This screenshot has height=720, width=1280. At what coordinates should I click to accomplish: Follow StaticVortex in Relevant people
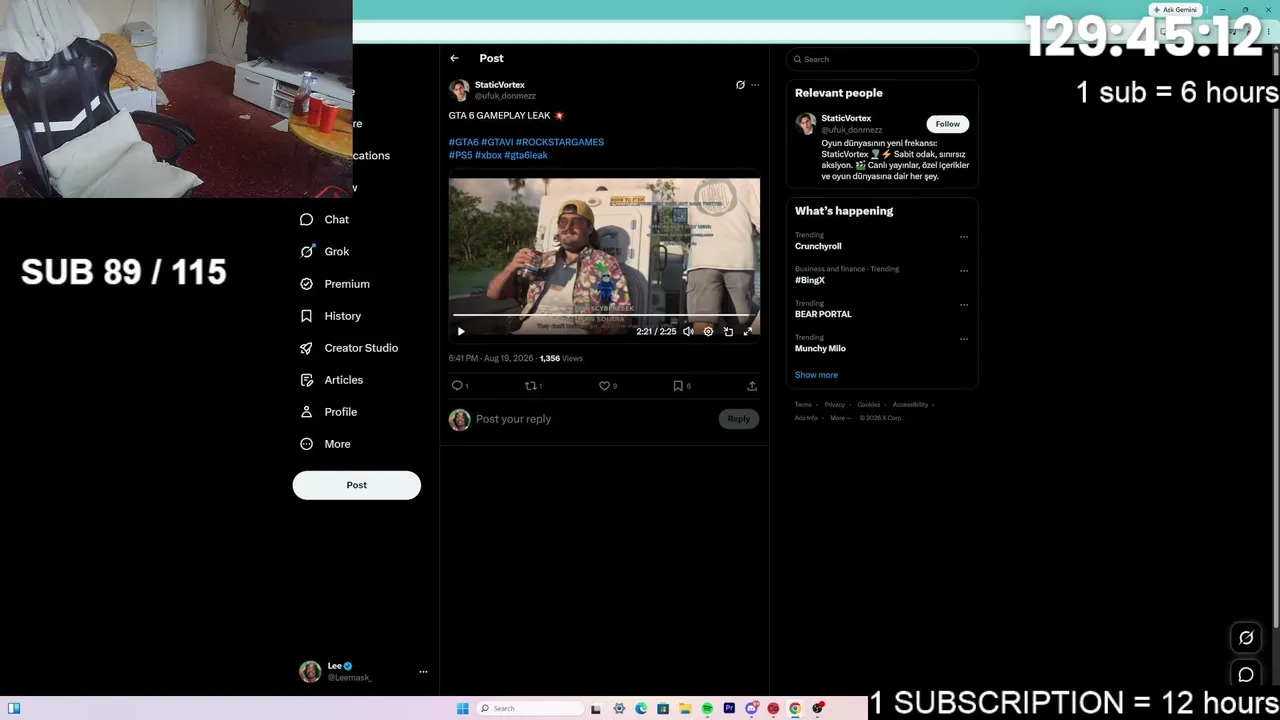[x=948, y=124]
